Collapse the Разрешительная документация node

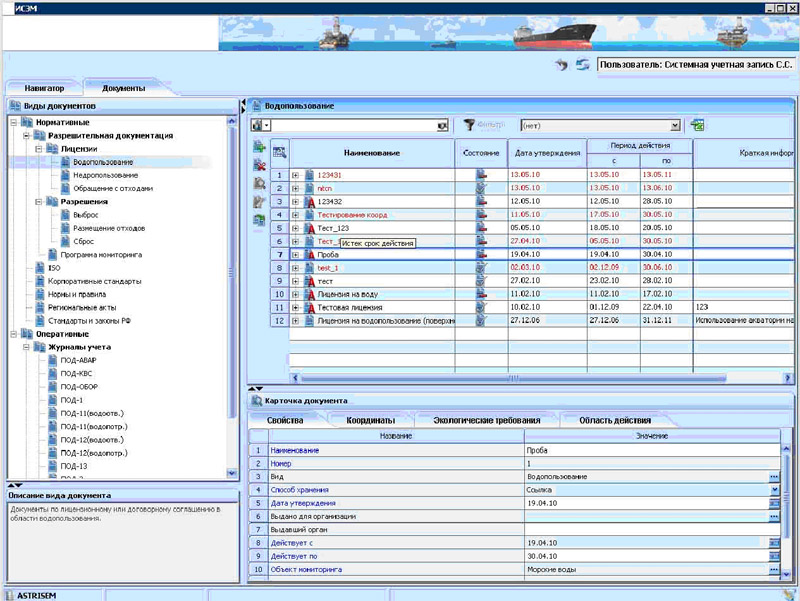click(27, 136)
